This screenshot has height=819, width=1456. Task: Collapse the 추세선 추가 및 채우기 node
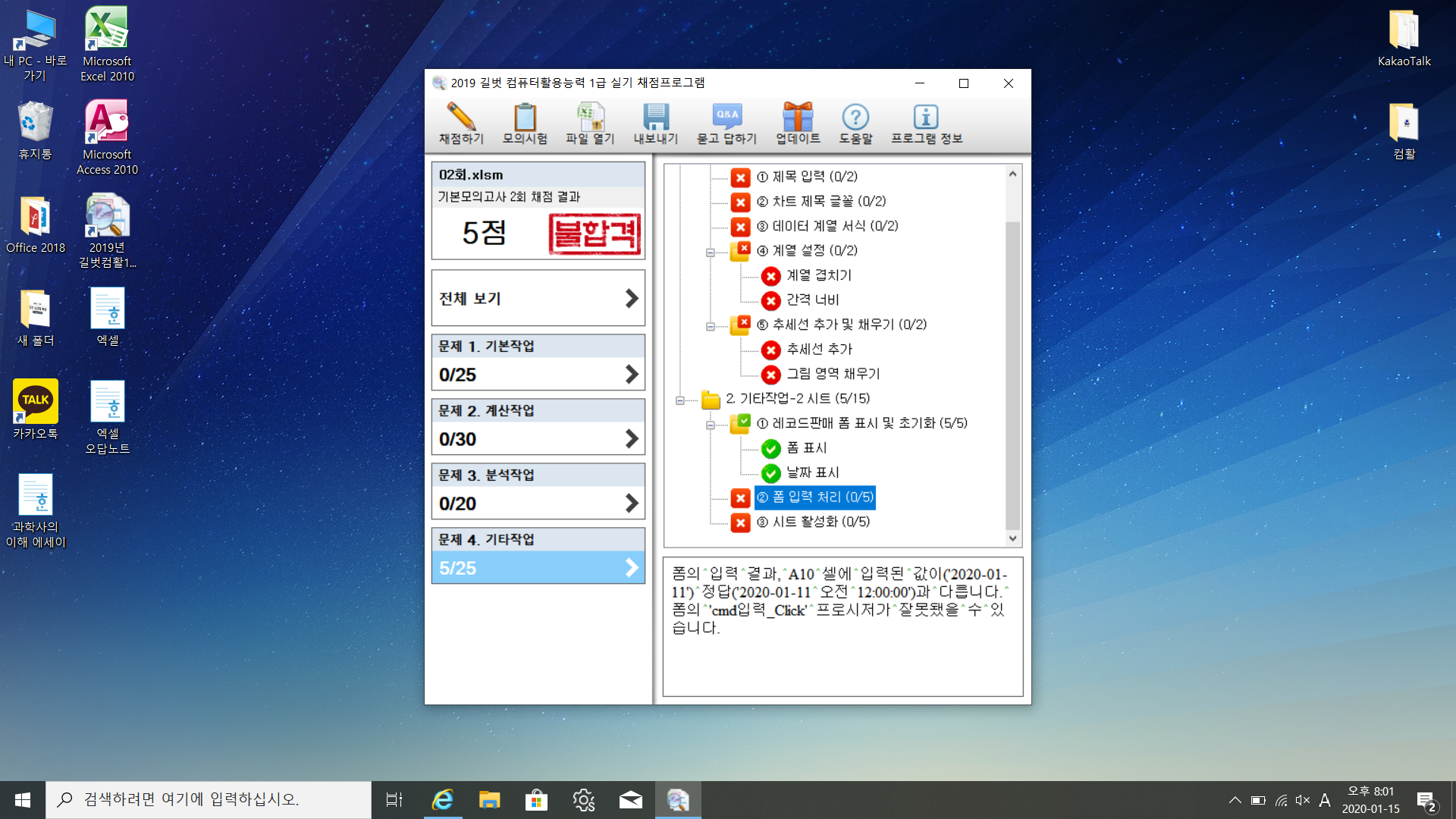(710, 327)
